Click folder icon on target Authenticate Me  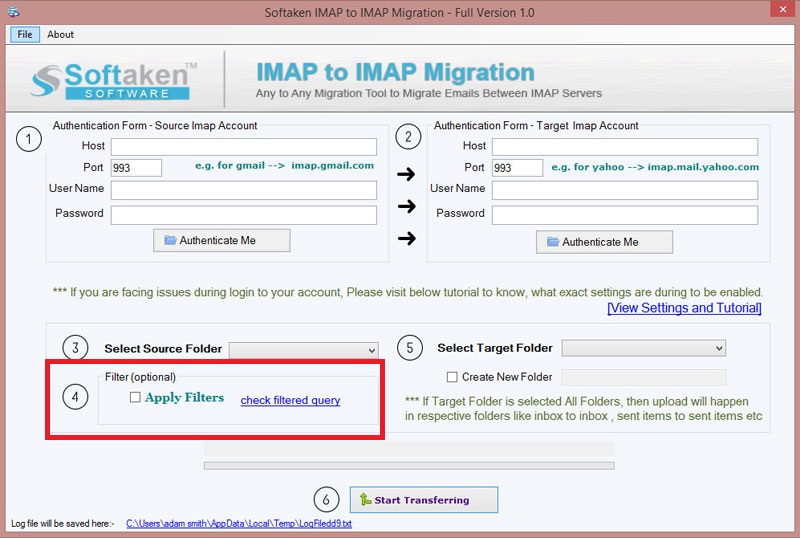point(553,241)
